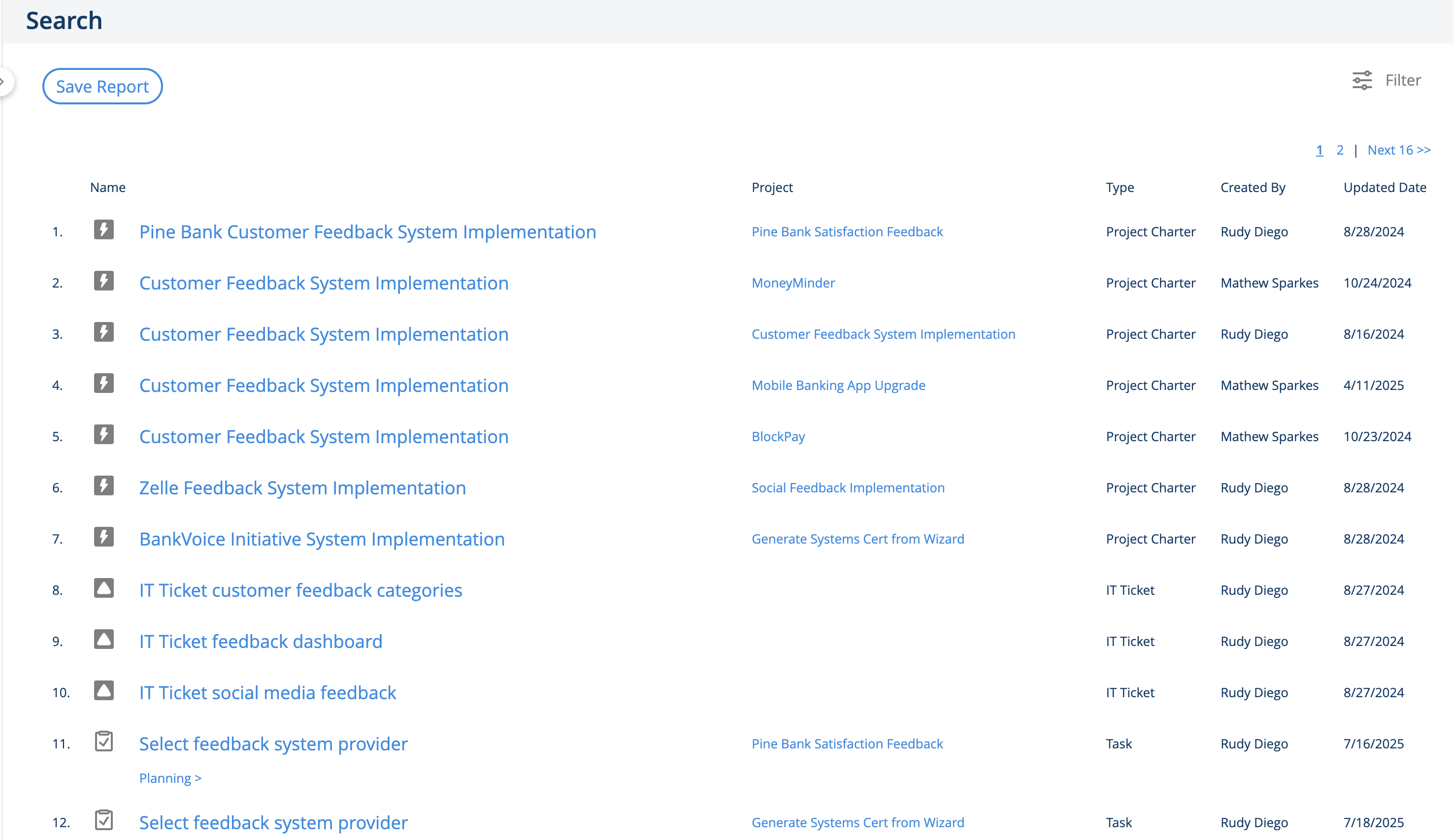Select results page 1

pyautogui.click(x=1319, y=150)
